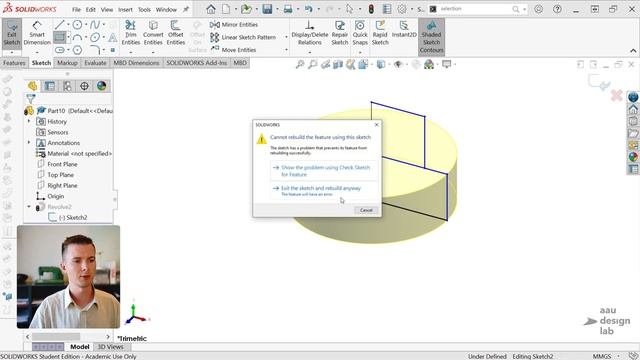Open the Options gear icon

pyautogui.click(x=402, y=9)
